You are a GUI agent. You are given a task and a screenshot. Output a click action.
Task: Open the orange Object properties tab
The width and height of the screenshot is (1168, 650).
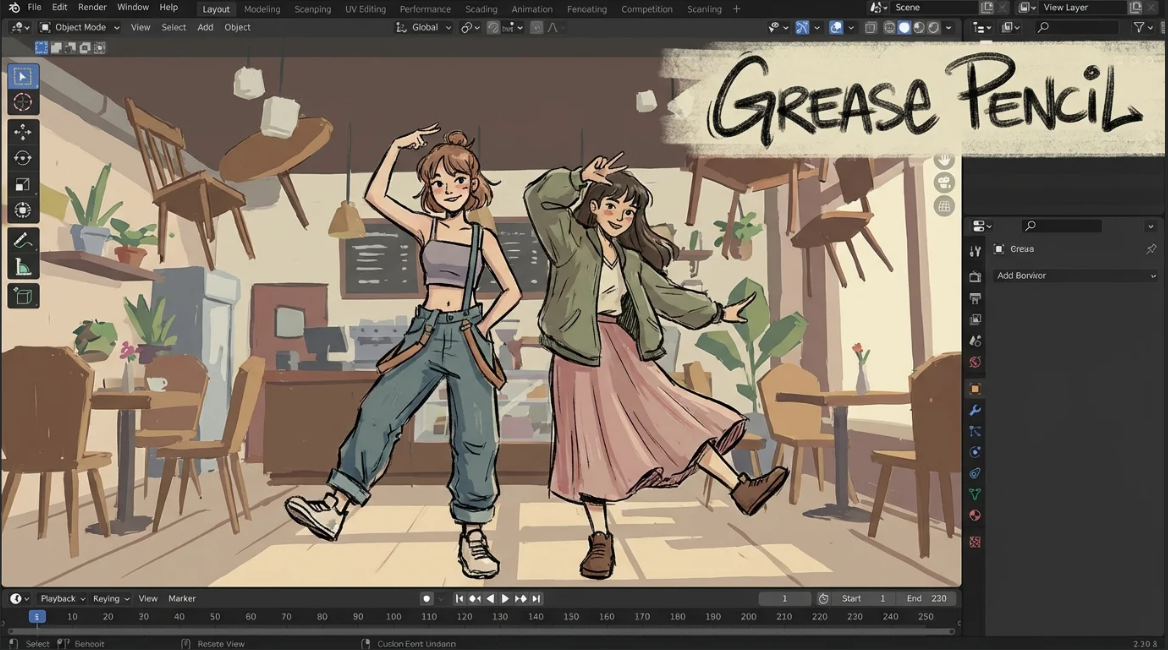[975, 389]
